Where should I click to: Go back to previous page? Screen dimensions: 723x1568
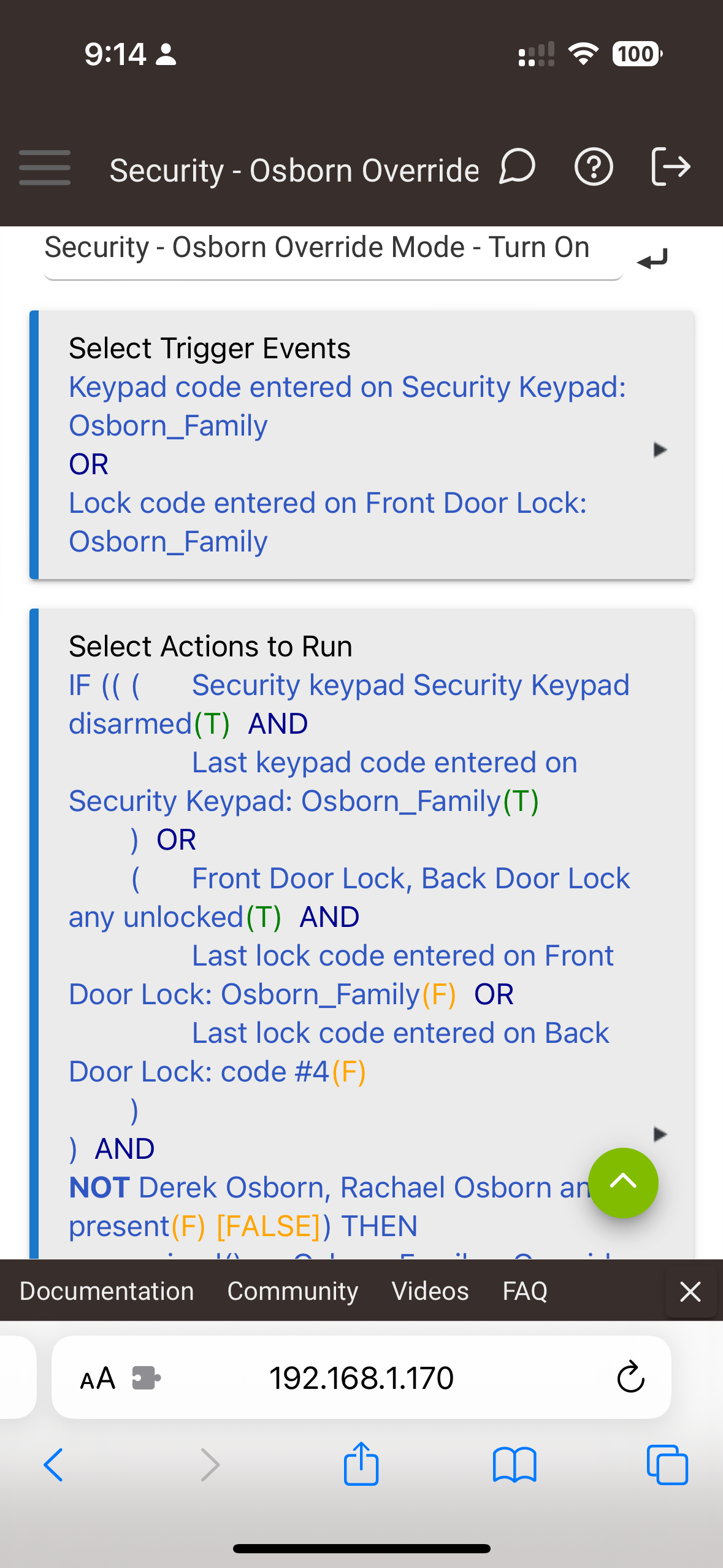click(x=53, y=1464)
